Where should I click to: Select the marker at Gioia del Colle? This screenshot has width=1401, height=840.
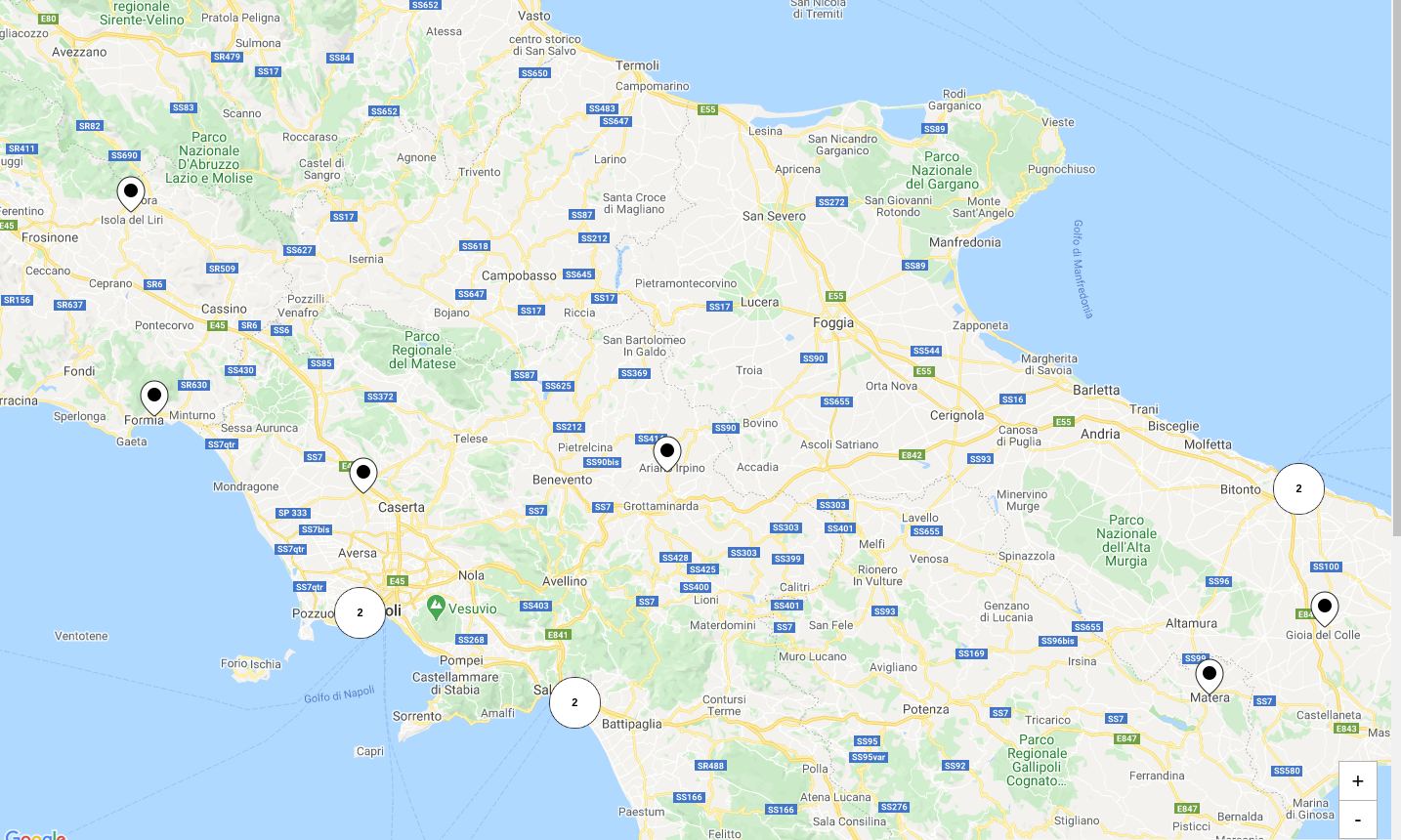(1325, 609)
